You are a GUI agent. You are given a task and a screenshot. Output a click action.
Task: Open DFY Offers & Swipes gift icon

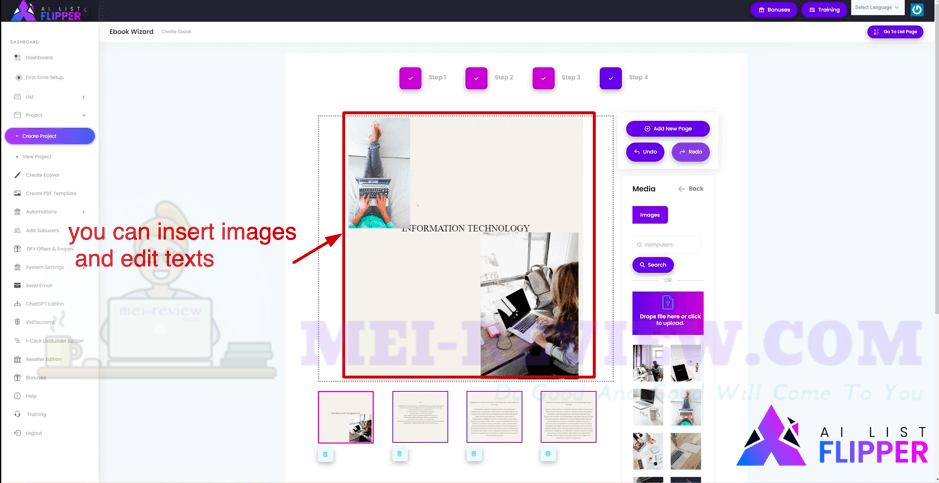17,249
